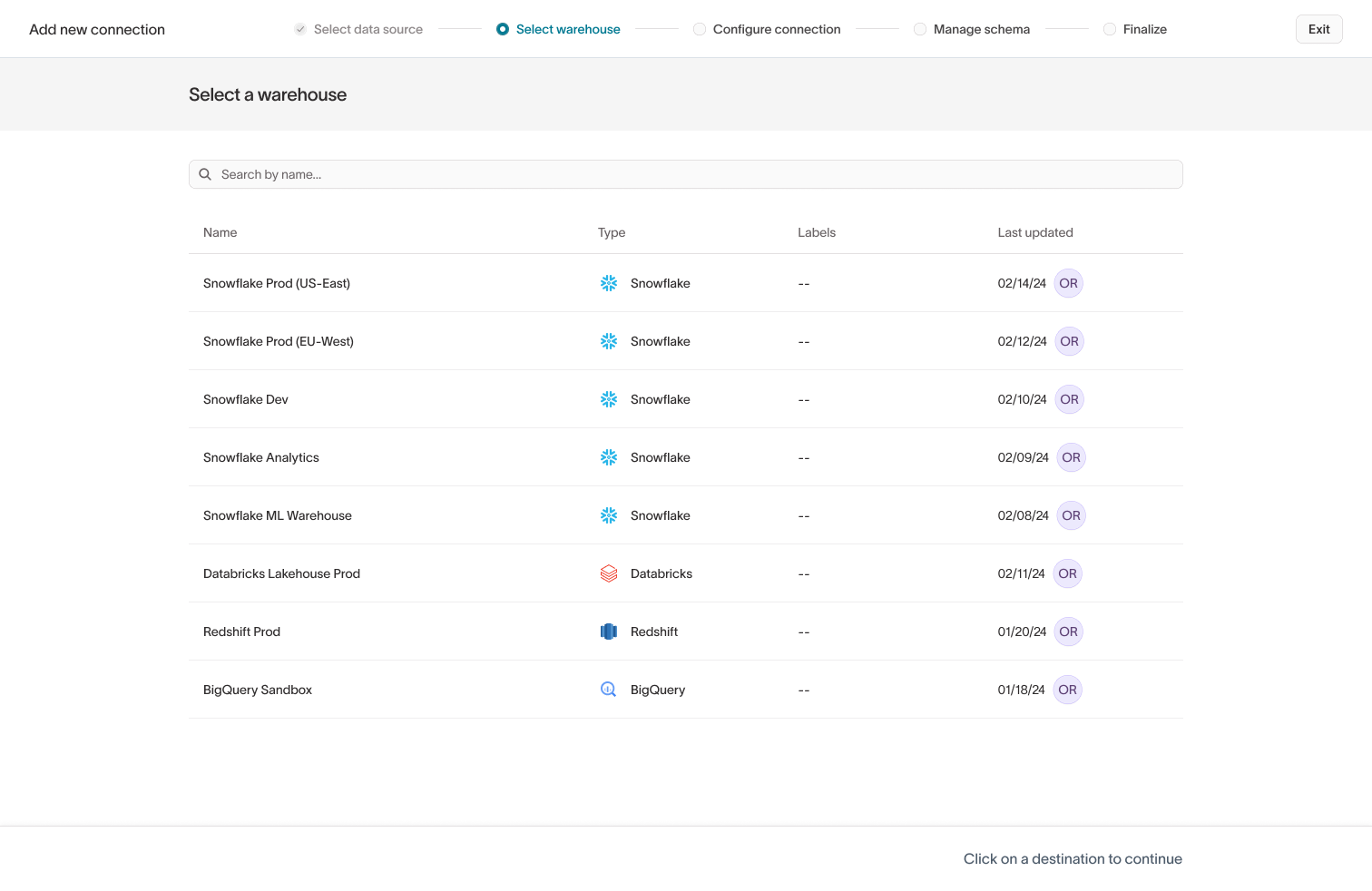This screenshot has width=1372, height=891.
Task: Return to the Select data source step
Action: coord(367,29)
